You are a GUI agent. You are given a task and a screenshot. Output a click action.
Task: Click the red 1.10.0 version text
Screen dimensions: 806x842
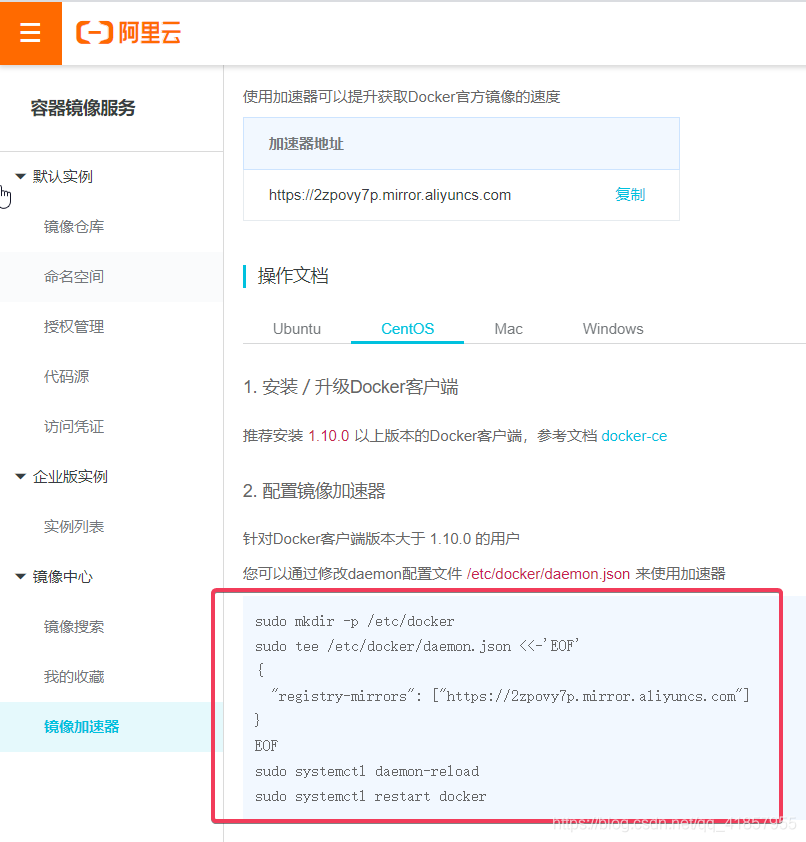[329, 435]
